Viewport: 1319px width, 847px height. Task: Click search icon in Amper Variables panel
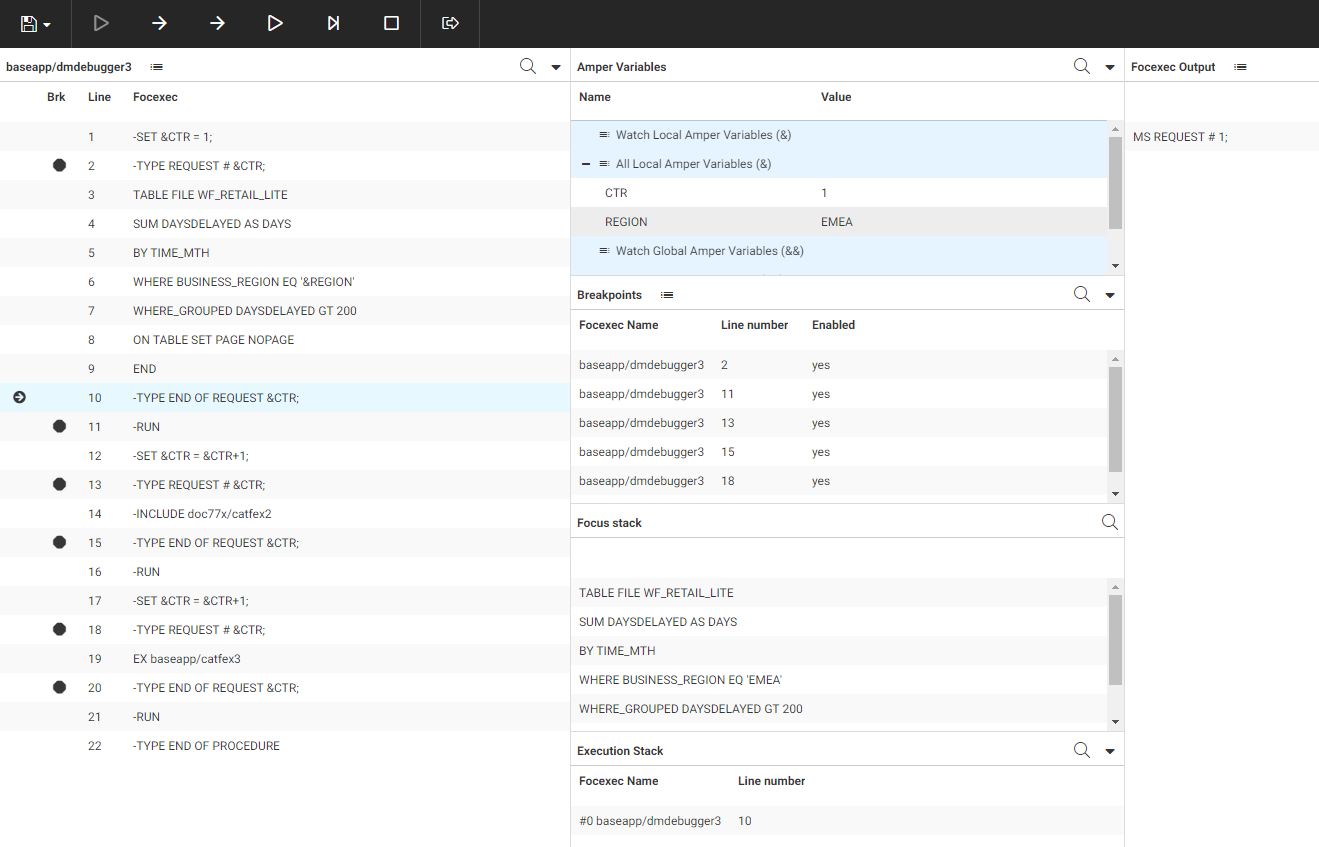point(1082,66)
